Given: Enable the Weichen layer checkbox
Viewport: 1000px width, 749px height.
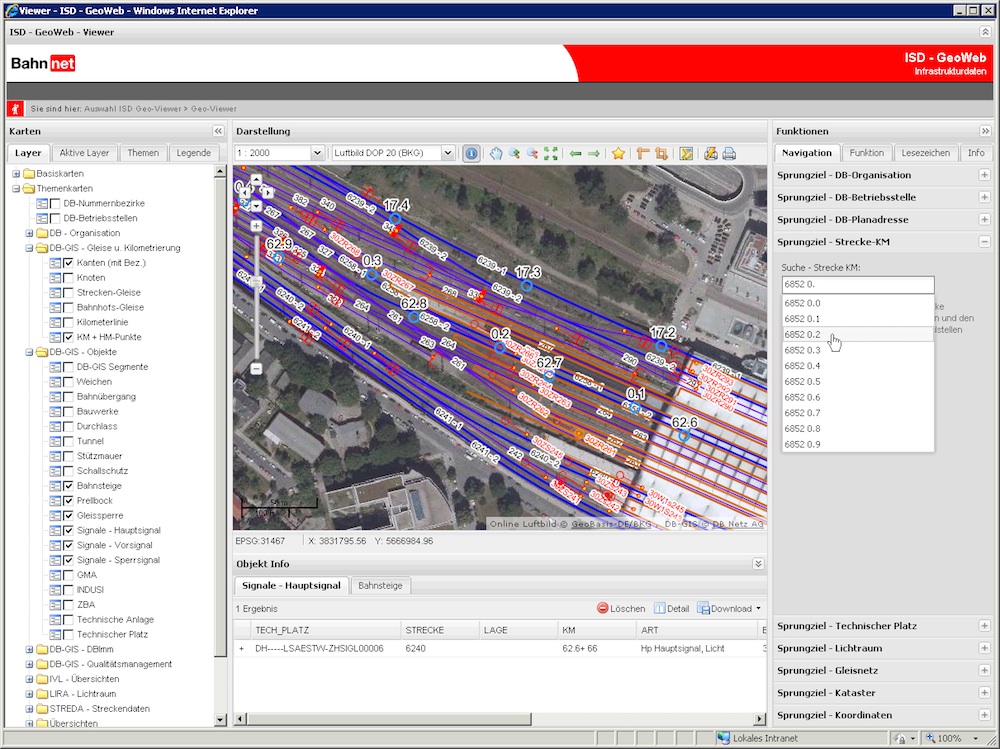Looking at the screenshot, I should [69, 382].
